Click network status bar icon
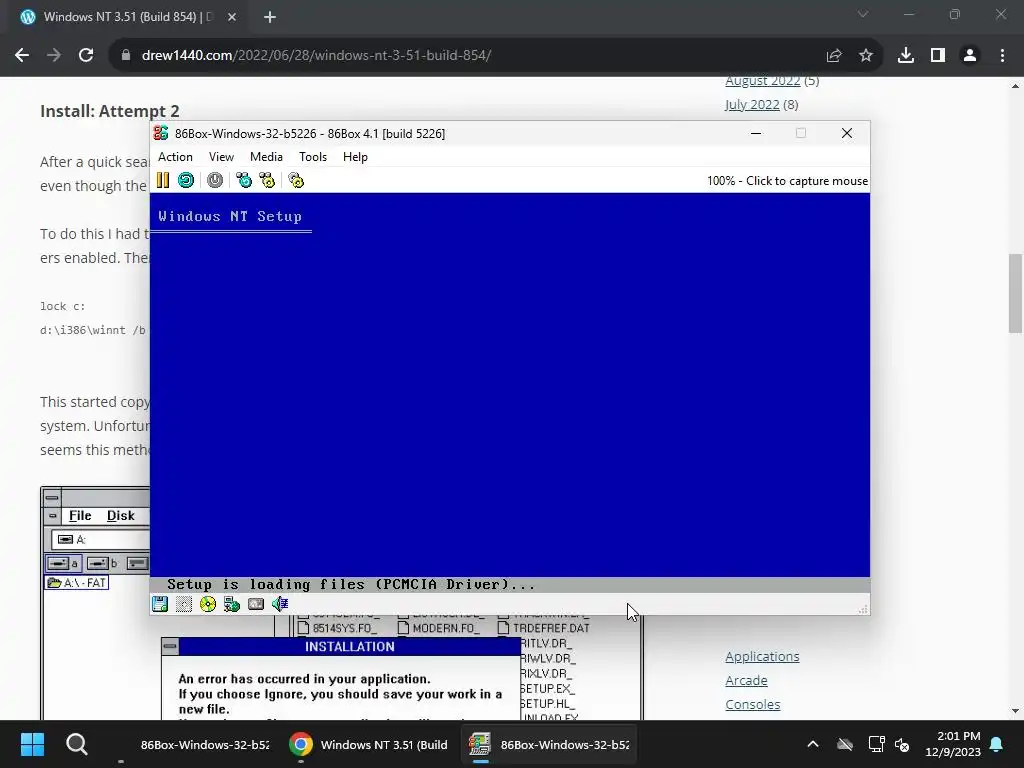 pyautogui.click(x=256, y=604)
